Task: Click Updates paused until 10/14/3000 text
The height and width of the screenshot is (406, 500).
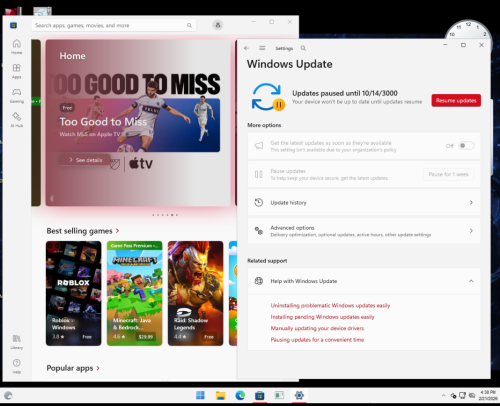Action: tap(345, 93)
